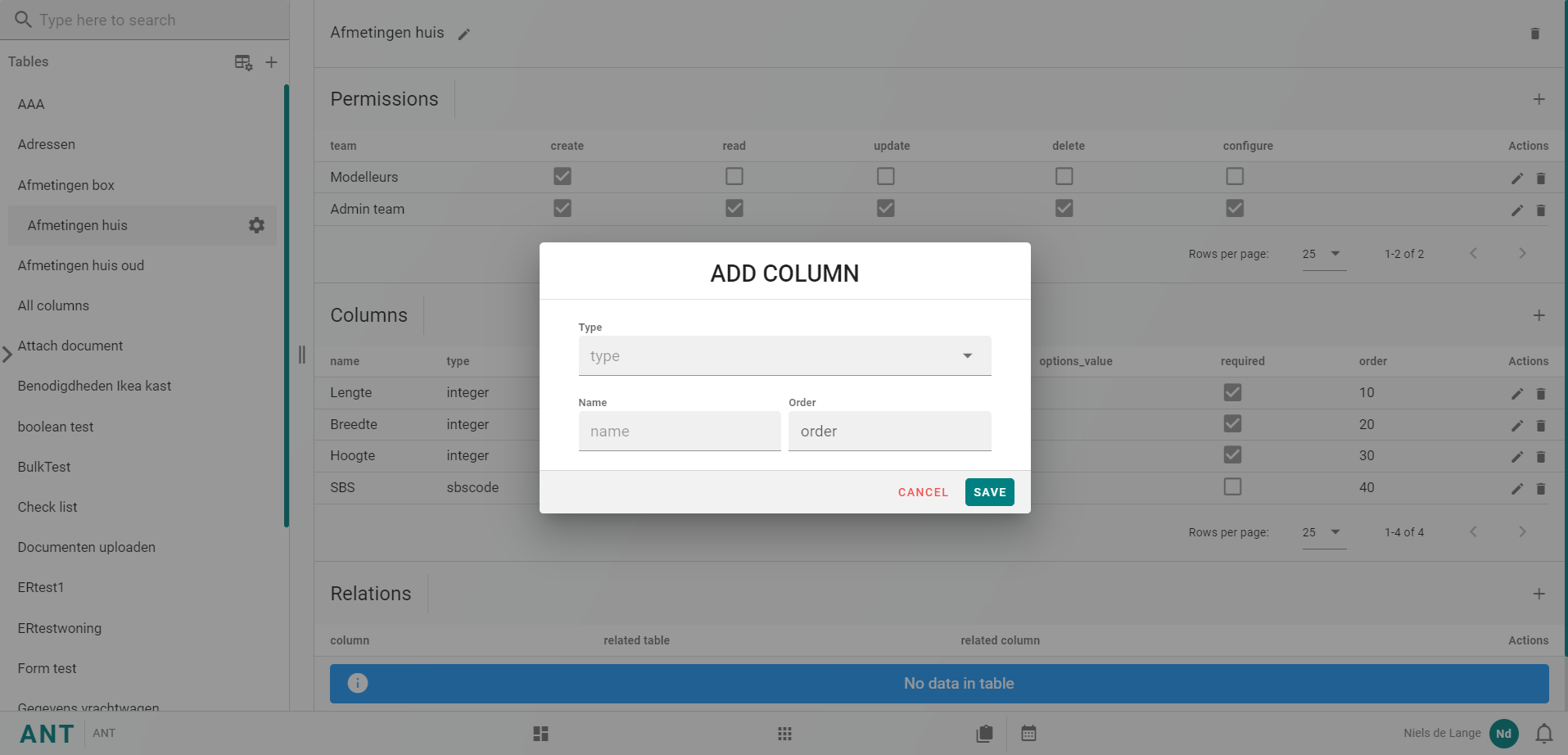
Task: Select Adressen table in sidebar
Action: [x=47, y=144]
